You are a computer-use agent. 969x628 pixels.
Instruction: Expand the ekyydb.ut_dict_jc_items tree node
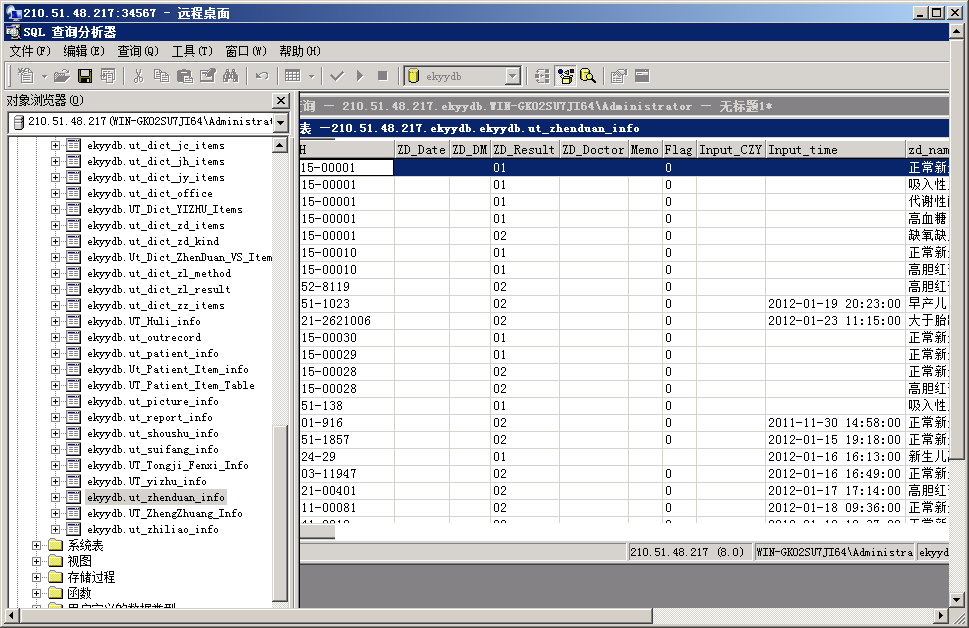pyautogui.click(x=55, y=145)
